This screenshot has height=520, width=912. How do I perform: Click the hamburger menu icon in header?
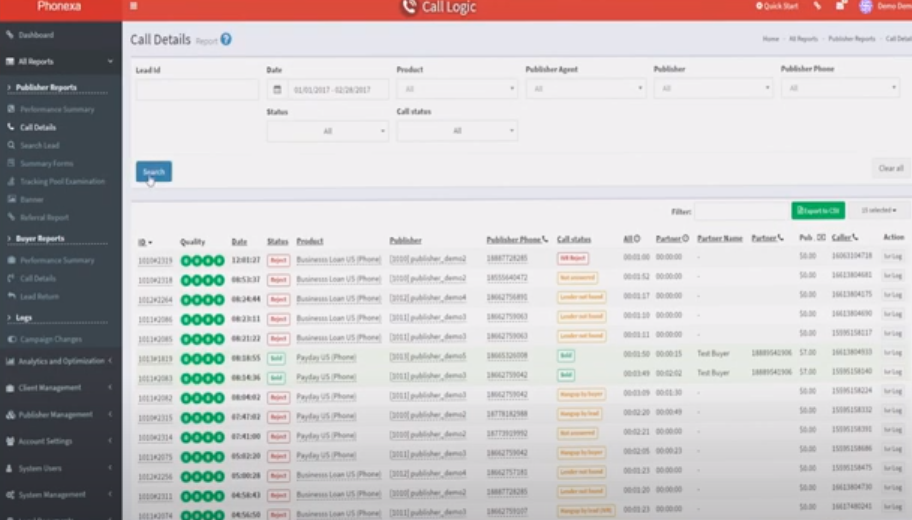coord(134,6)
